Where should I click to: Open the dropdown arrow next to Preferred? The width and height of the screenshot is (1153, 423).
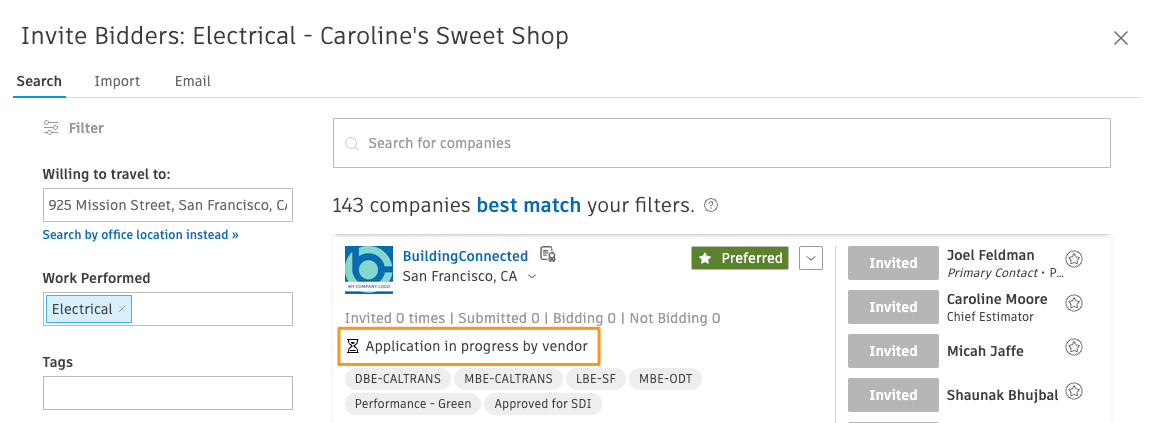[x=810, y=258]
